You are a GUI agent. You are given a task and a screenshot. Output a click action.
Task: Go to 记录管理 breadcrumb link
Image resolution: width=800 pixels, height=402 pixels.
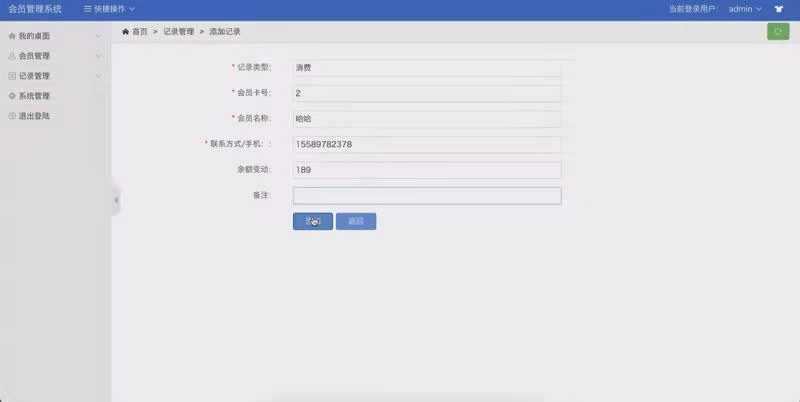pyautogui.click(x=179, y=32)
